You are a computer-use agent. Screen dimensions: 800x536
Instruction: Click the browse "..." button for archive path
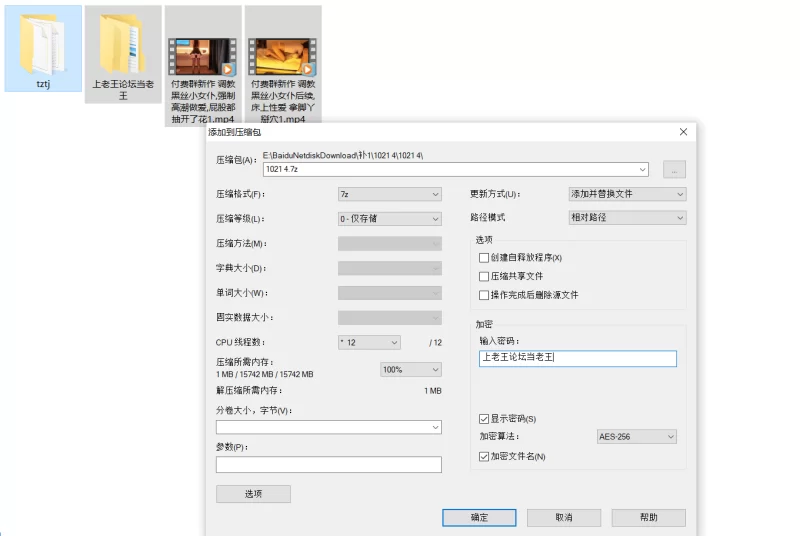point(674,170)
